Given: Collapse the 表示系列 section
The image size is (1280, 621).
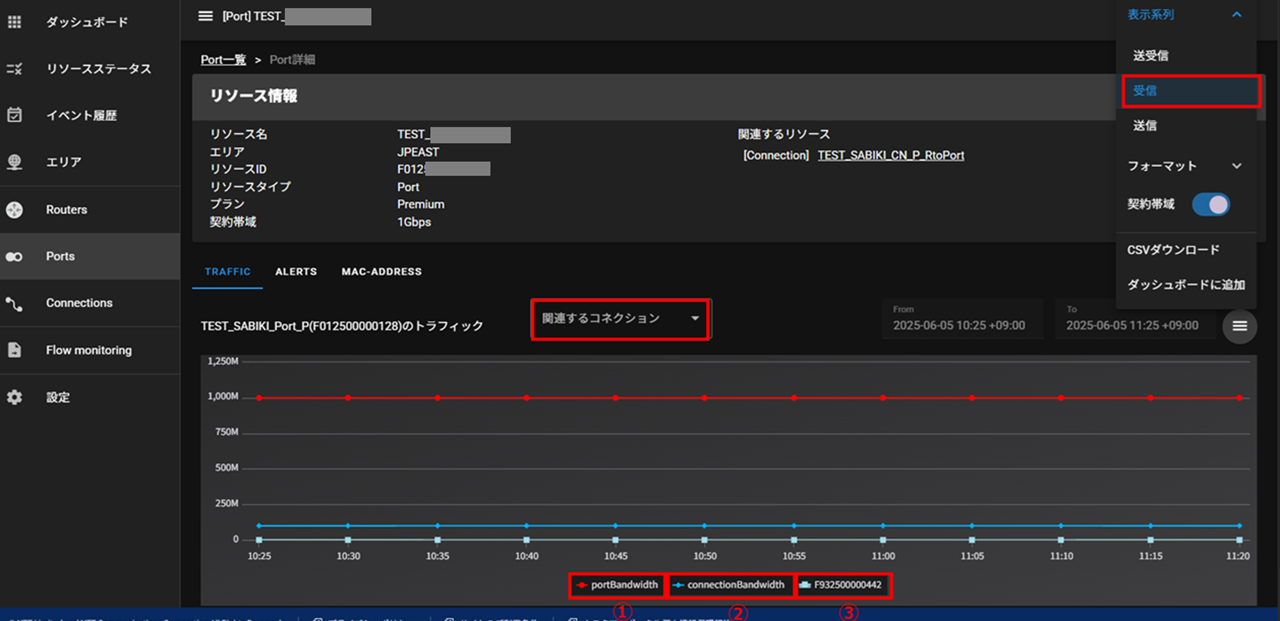Looking at the screenshot, I should (1236, 15).
